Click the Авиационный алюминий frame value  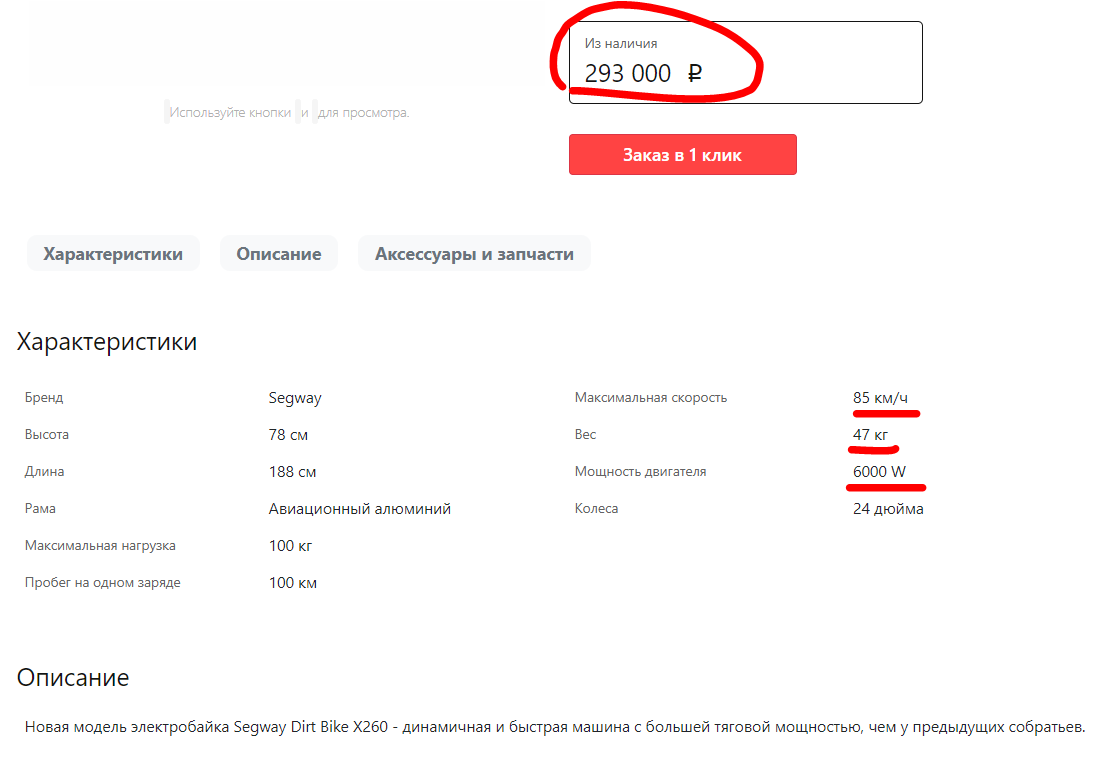360,509
